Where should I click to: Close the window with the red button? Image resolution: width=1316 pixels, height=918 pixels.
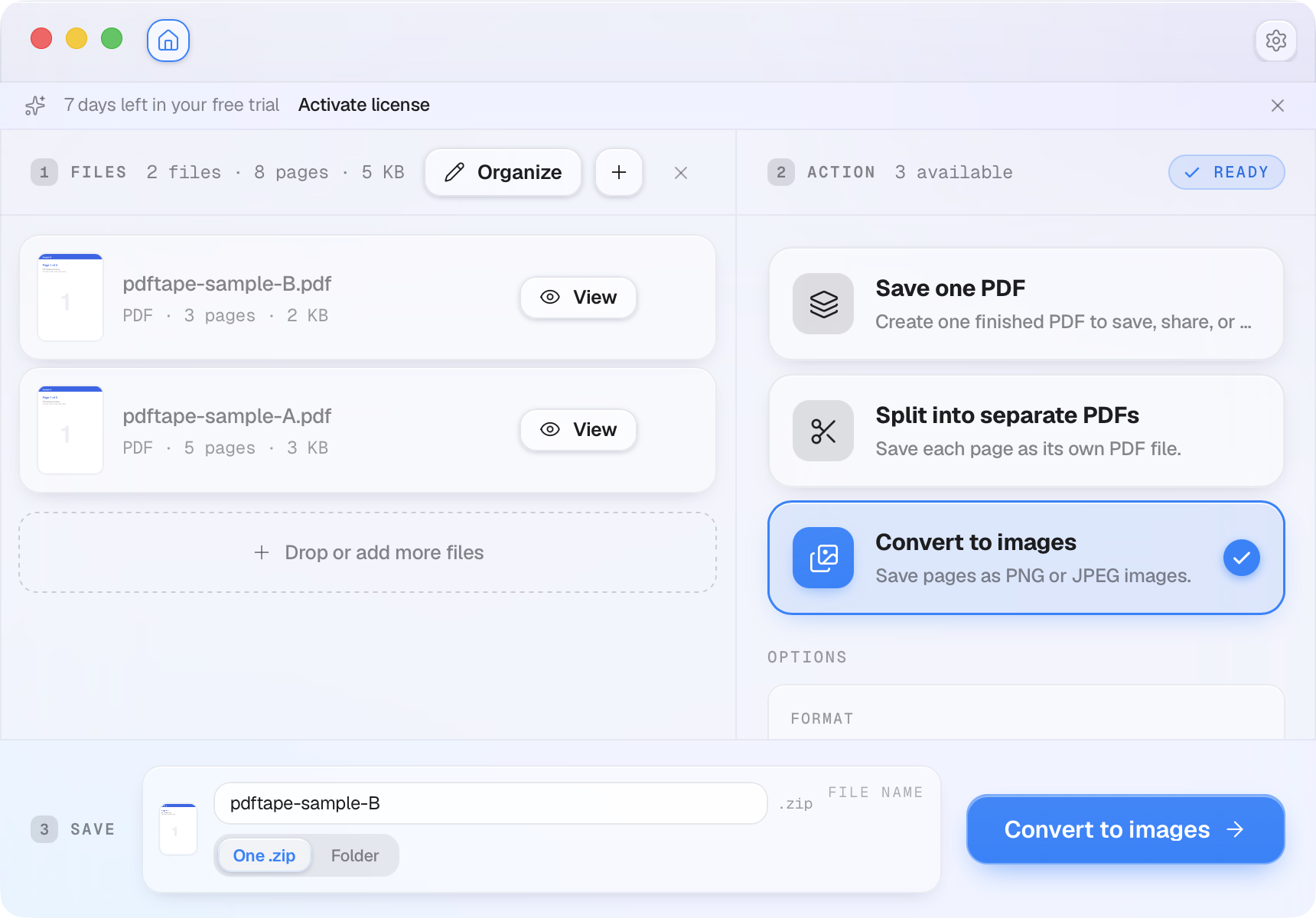click(x=41, y=38)
